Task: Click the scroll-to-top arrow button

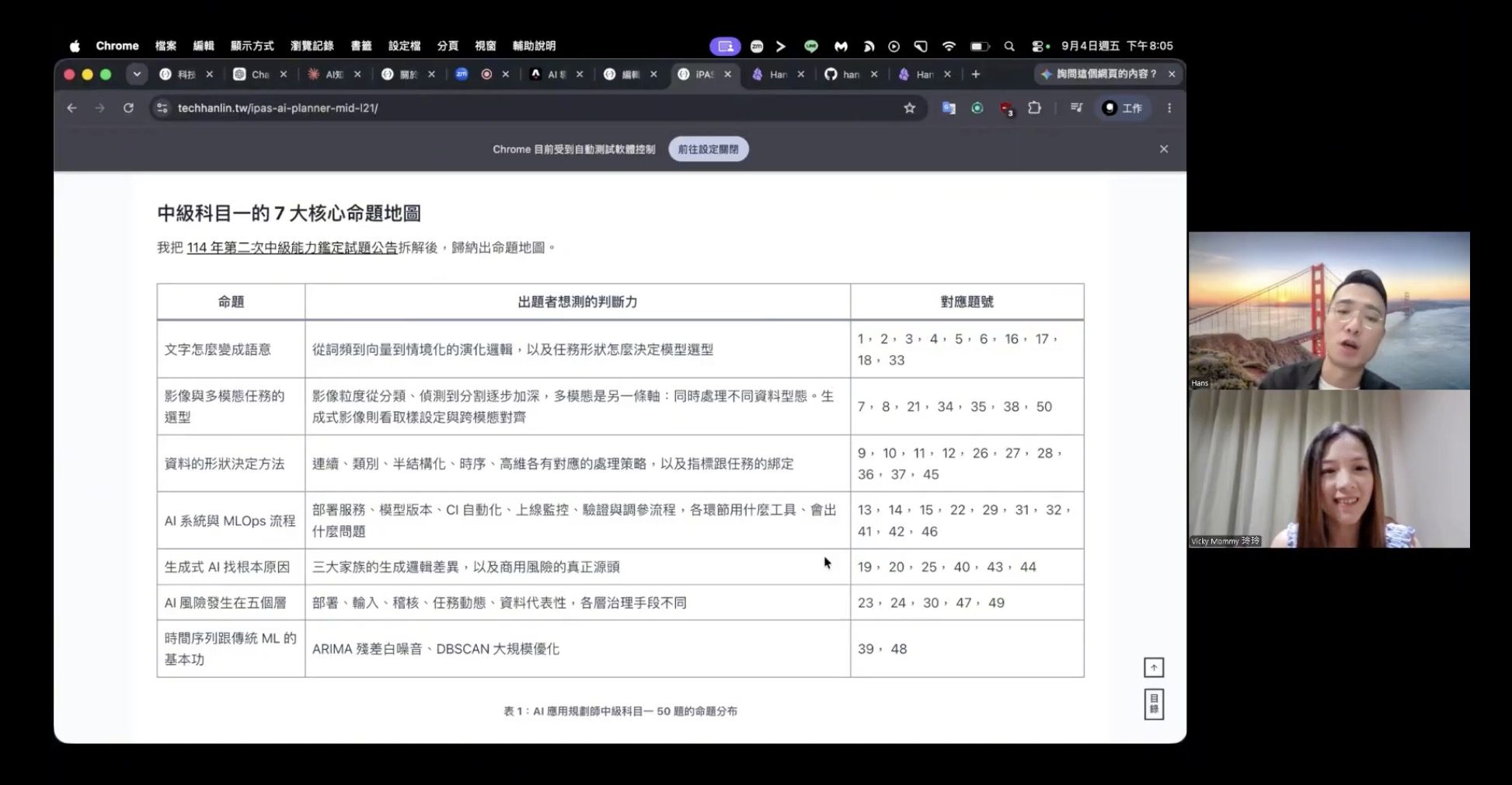Action: (x=1154, y=668)
